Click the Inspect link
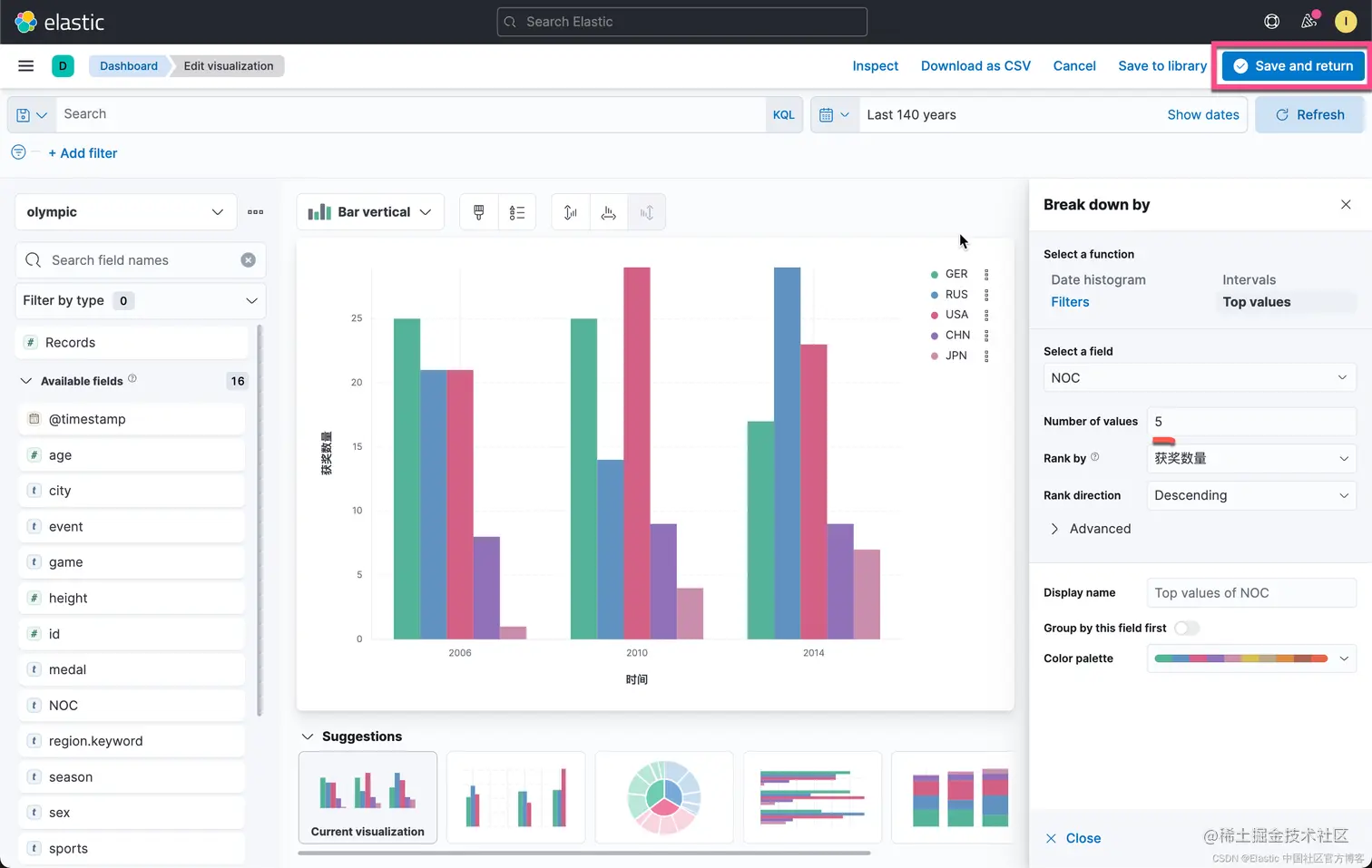This screenshot has width=1372, height=868. (875, 65)
